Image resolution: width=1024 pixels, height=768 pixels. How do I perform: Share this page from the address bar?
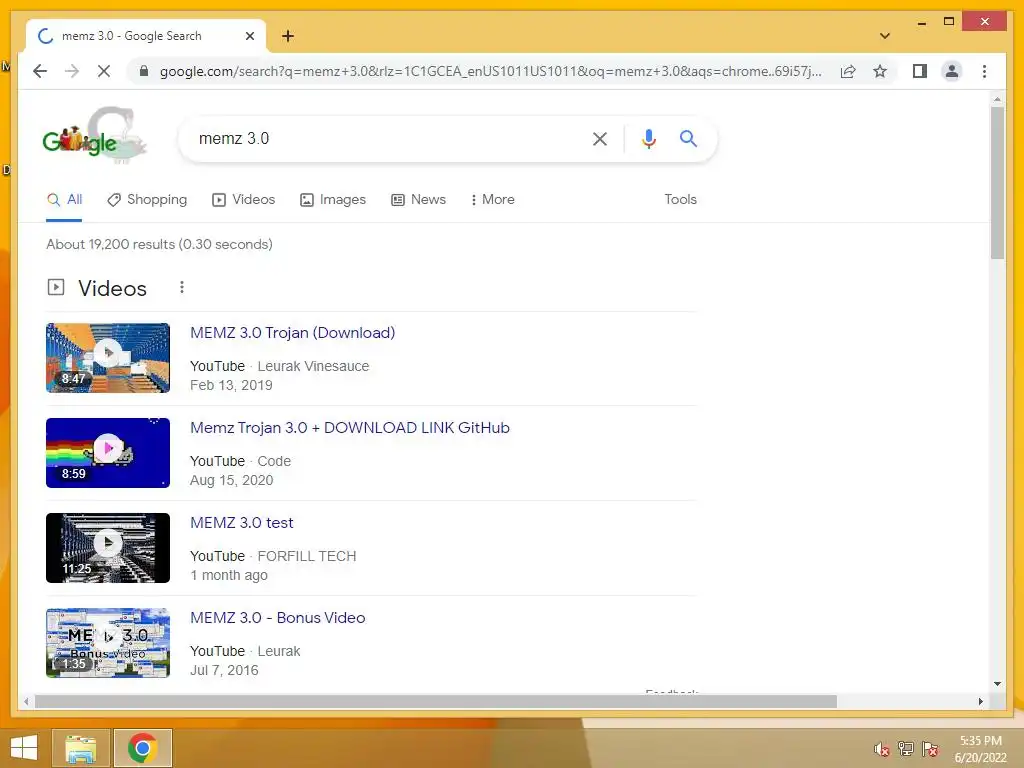pos(848,71)
